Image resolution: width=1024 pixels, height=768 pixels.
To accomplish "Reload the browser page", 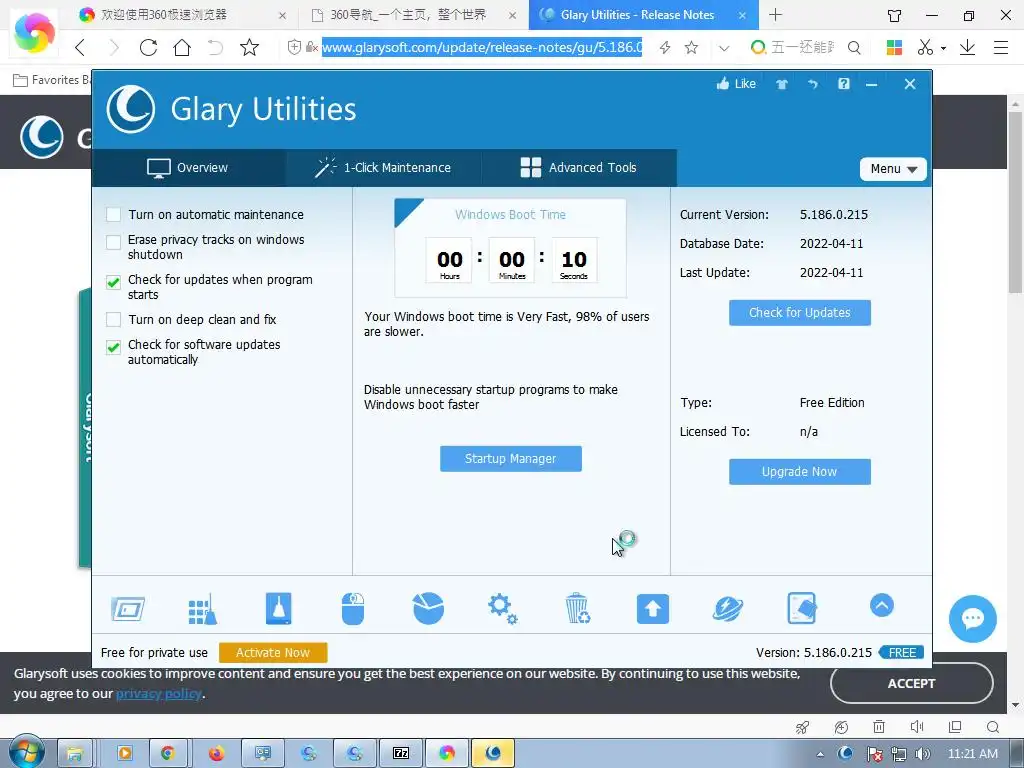I will [148, 47].
